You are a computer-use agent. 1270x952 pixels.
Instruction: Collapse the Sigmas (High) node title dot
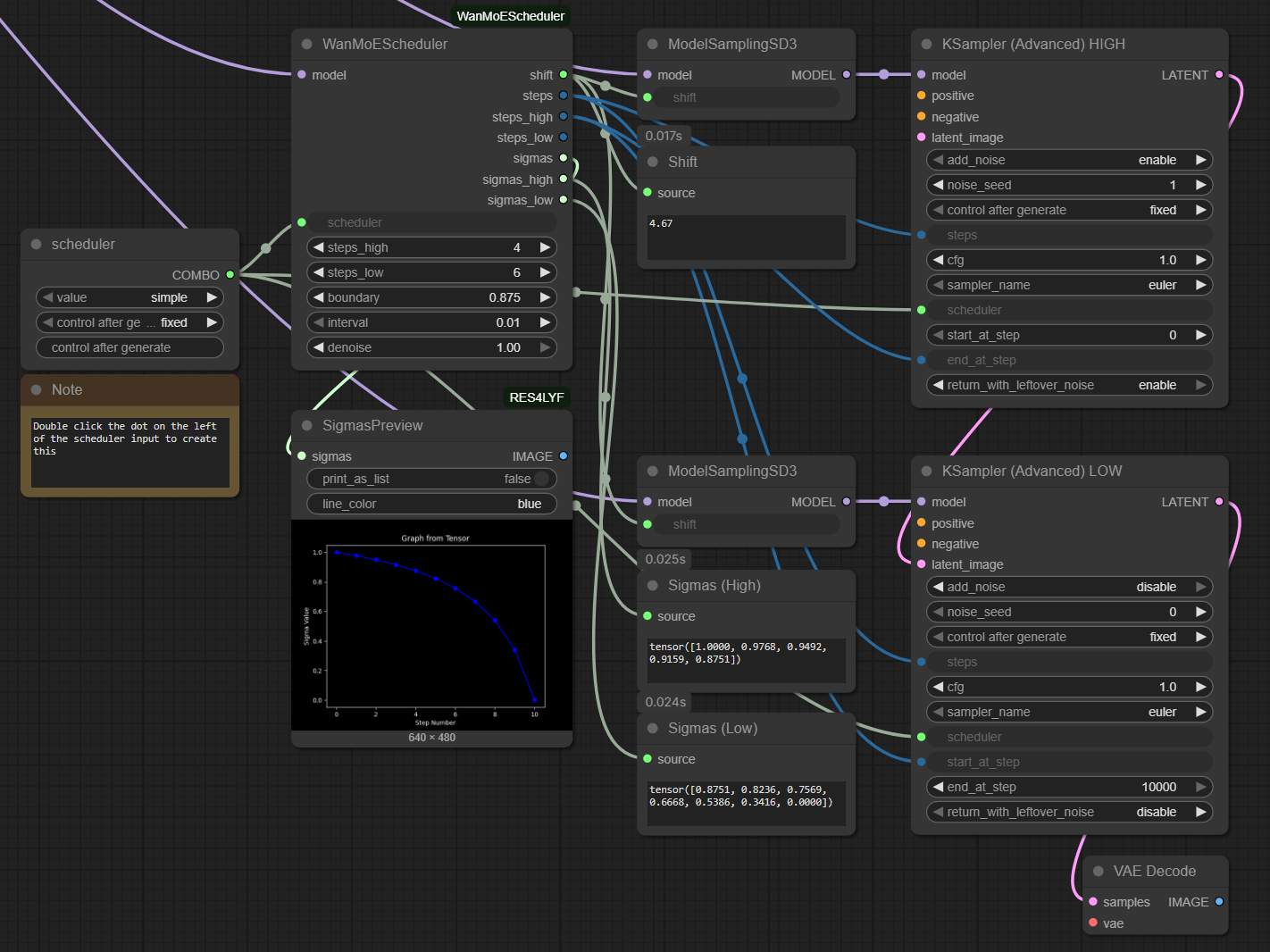653,585
